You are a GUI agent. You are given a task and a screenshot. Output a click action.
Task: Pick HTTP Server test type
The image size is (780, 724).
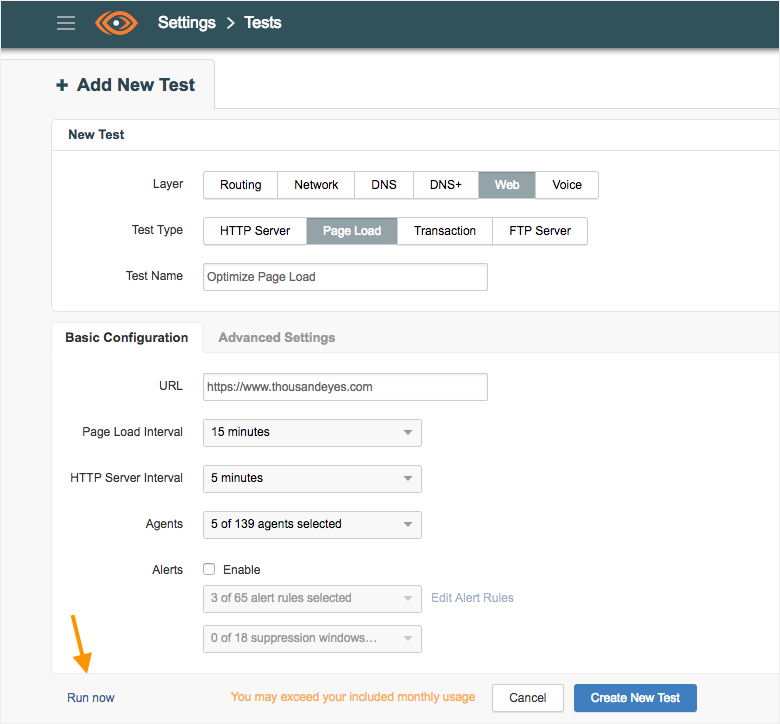tap(255, 231)
